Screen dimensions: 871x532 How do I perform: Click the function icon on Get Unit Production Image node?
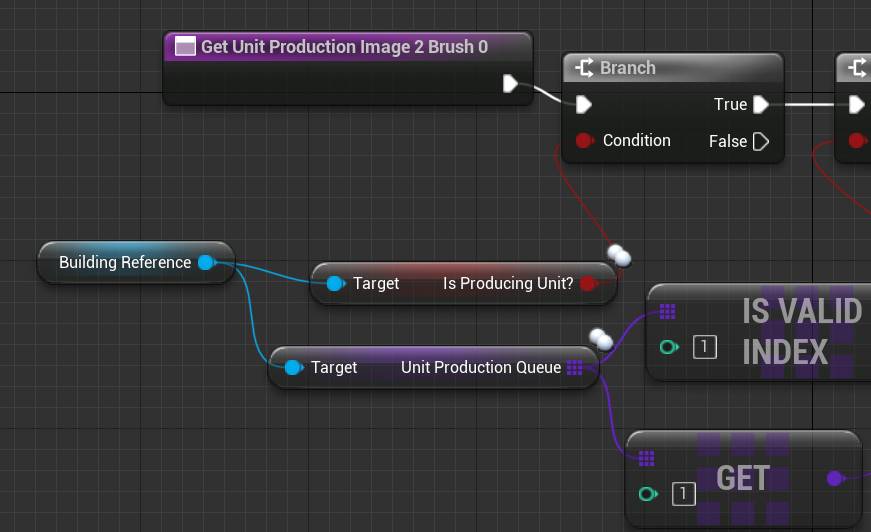click(x=185, y=46)
